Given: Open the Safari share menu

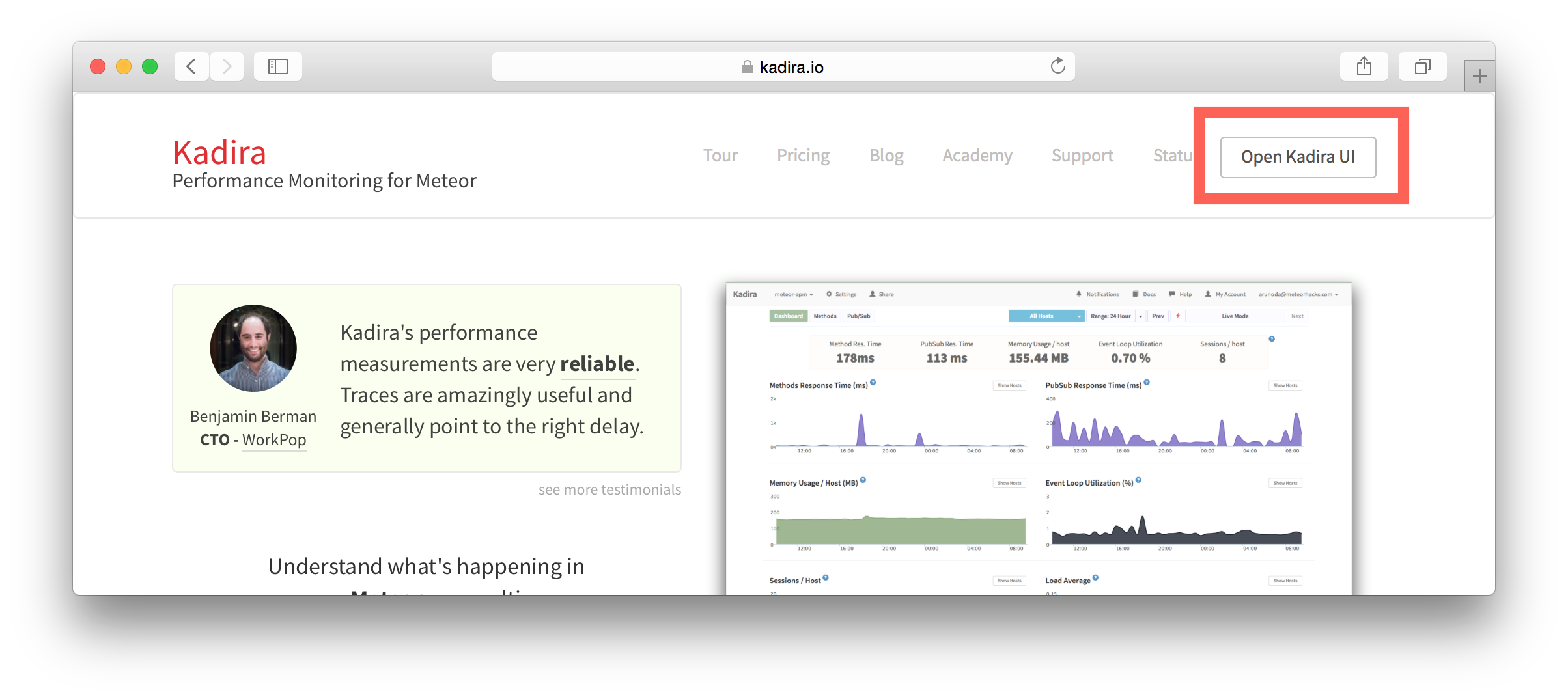Looking at the screenshot, I should tap(1364, 66).
